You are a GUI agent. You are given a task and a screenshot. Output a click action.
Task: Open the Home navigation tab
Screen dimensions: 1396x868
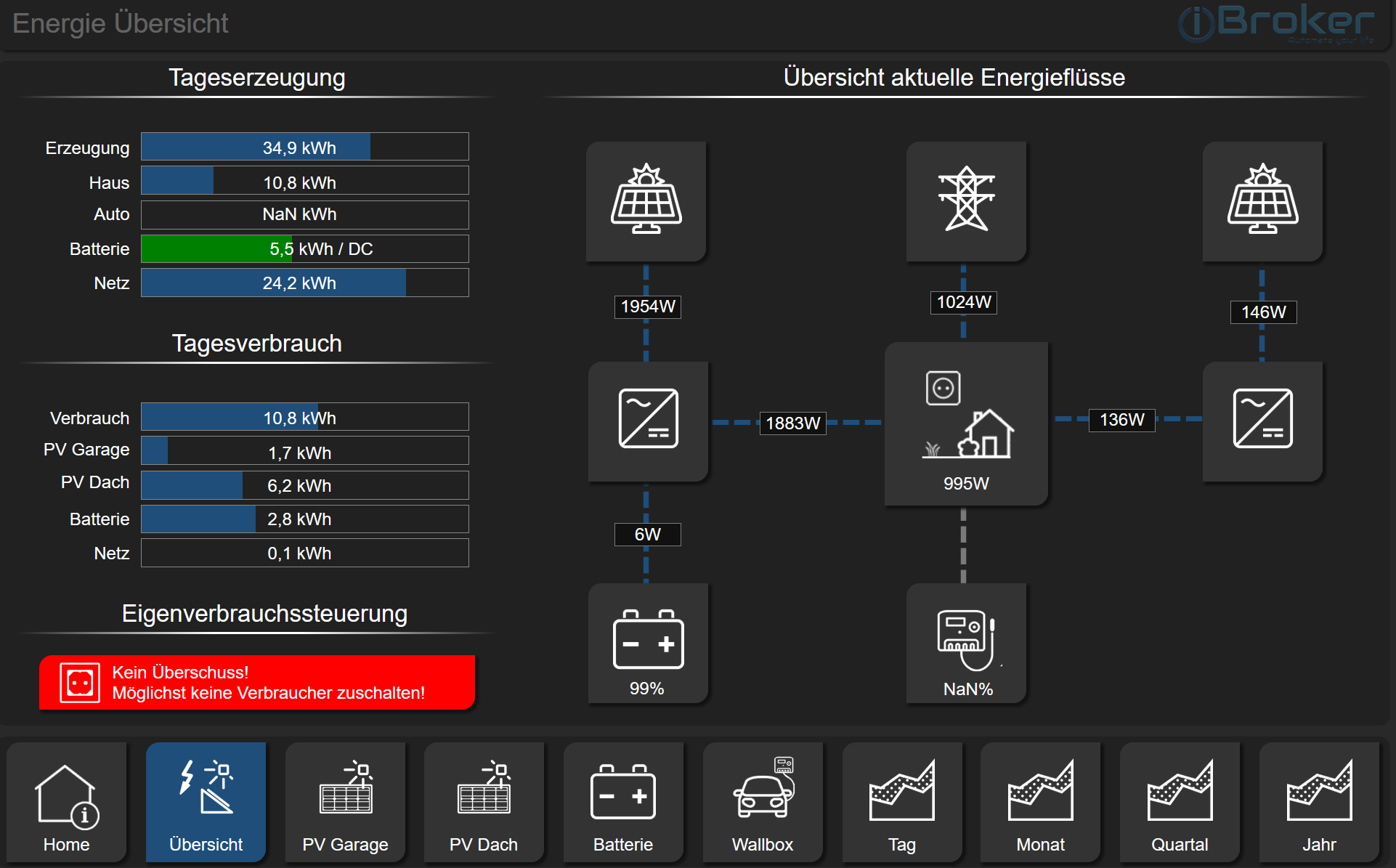tap(67, 803)
